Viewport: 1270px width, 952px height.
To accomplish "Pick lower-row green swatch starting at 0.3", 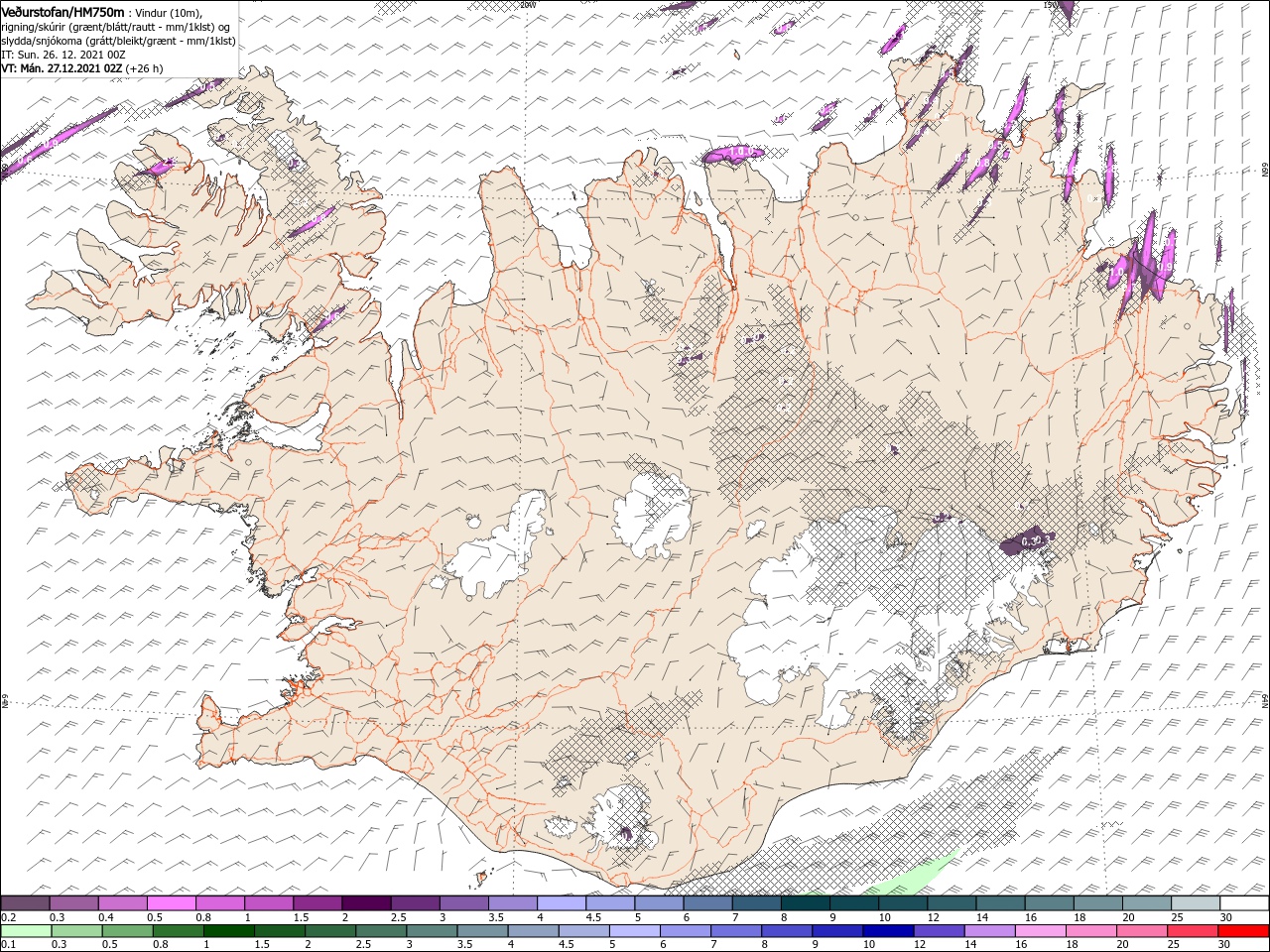I will point(77,931).
